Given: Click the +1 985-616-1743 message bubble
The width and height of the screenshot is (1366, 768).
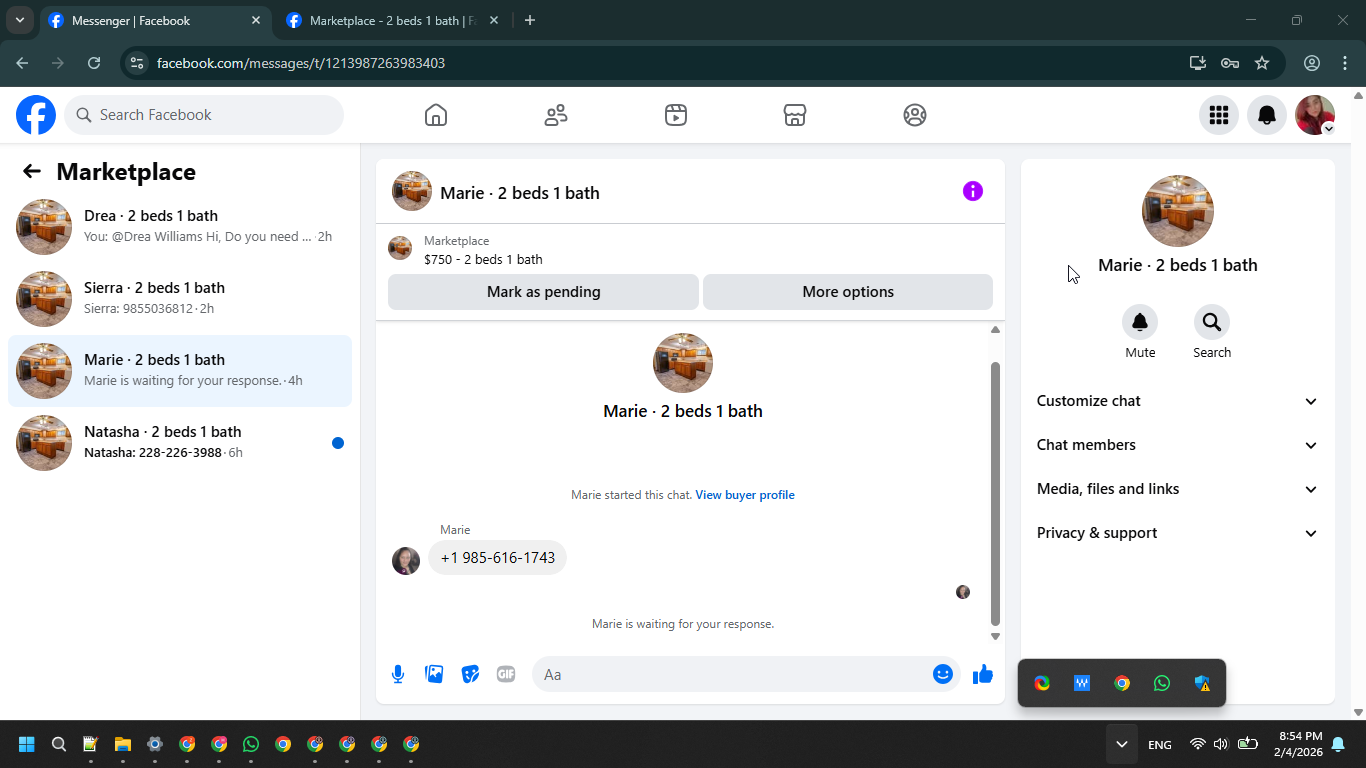Looking at the screenshot, I should [497, 558].
